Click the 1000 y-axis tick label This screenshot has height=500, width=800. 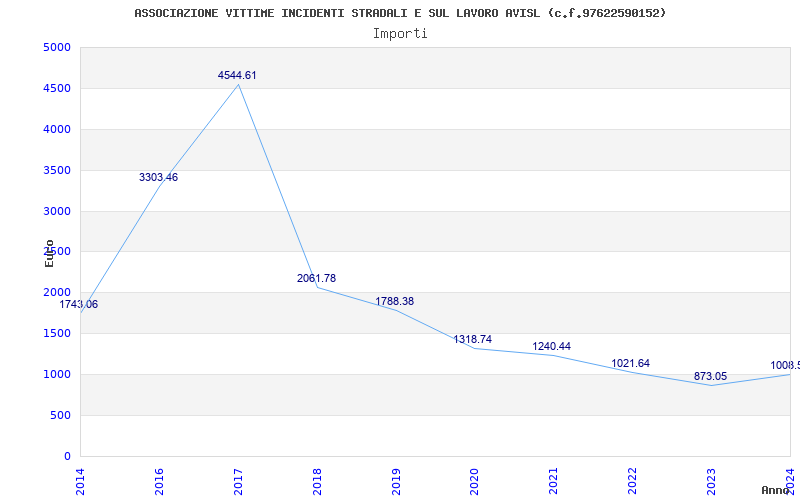coord(57,374)
